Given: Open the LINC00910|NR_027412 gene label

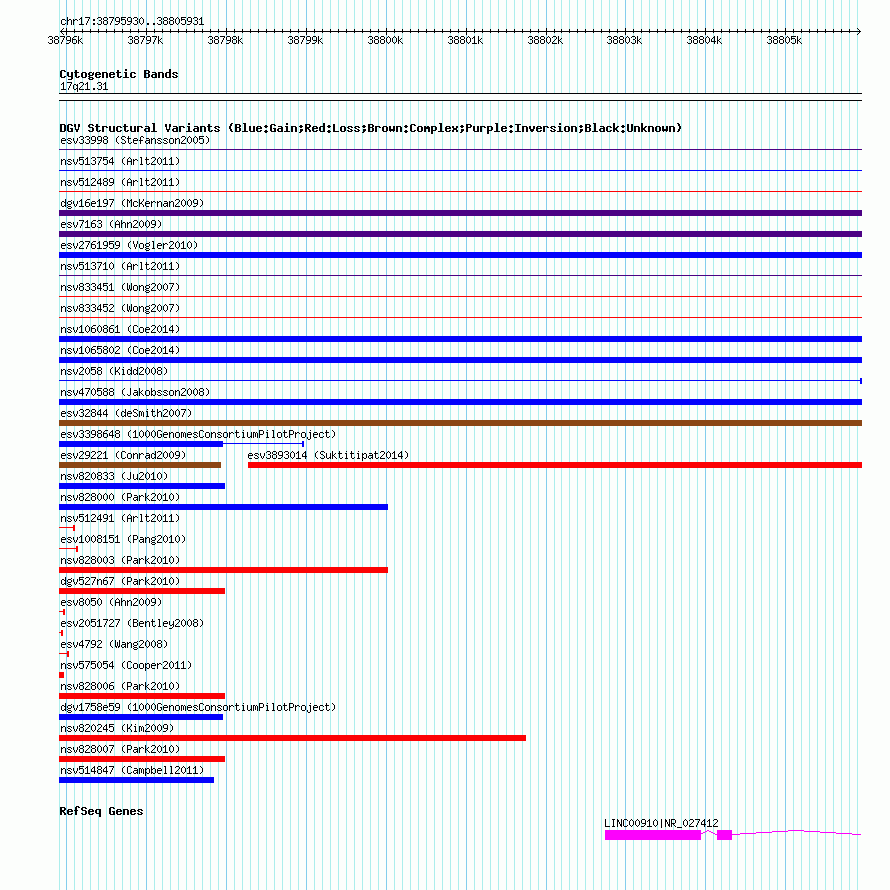Looking at the screenshot, I should click(x=661, y=823).
